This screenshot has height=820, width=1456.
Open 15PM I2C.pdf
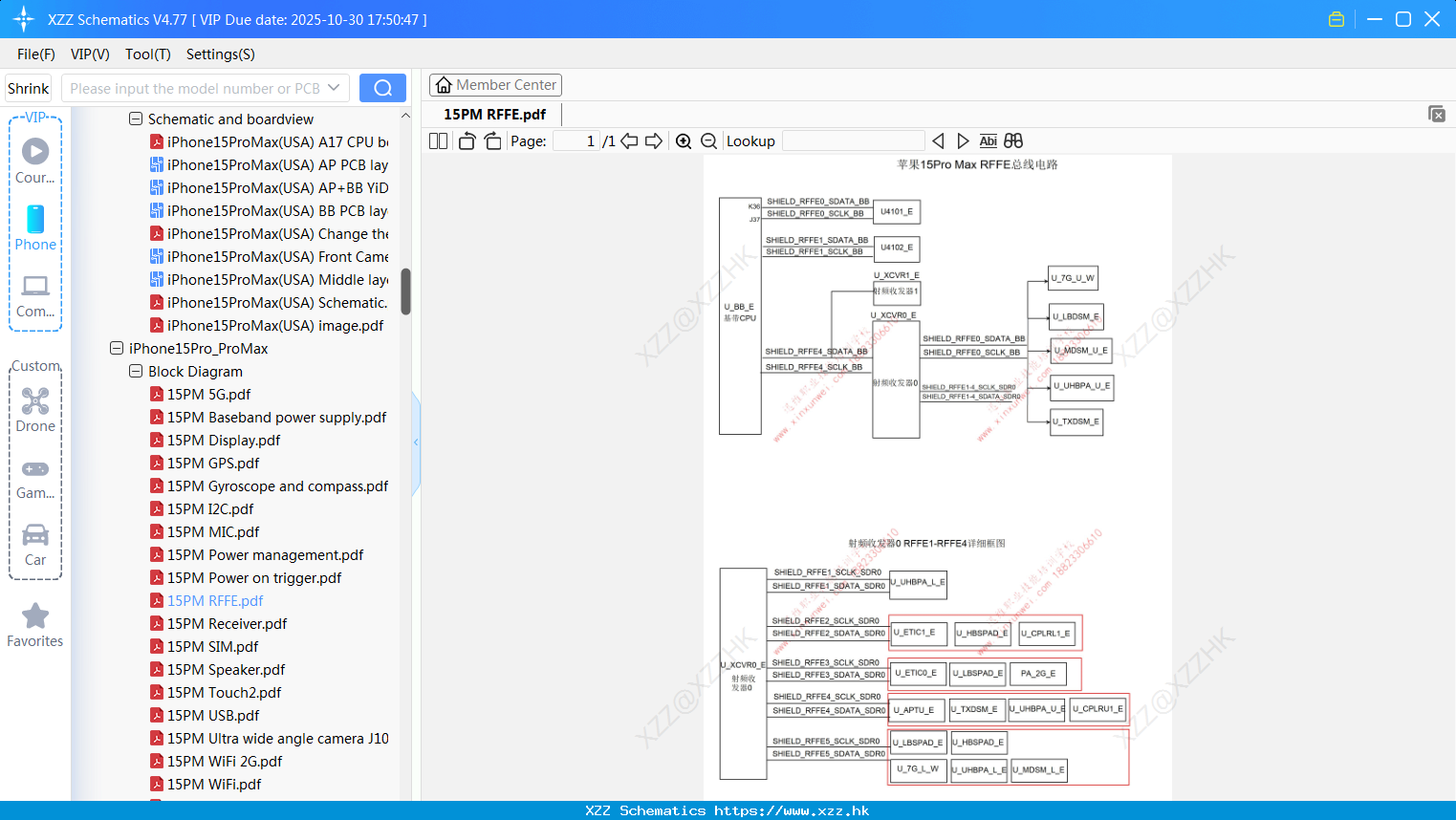click(202, 509)
